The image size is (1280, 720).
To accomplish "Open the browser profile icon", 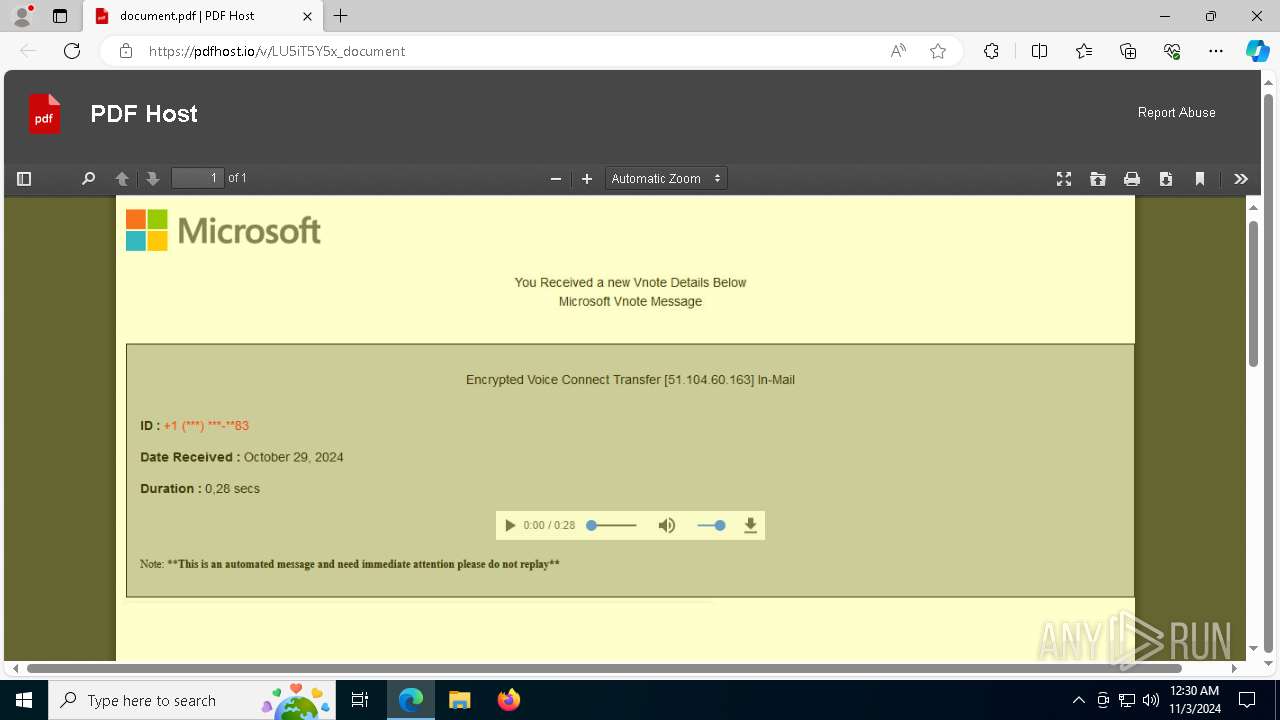I will click(22, 16).
